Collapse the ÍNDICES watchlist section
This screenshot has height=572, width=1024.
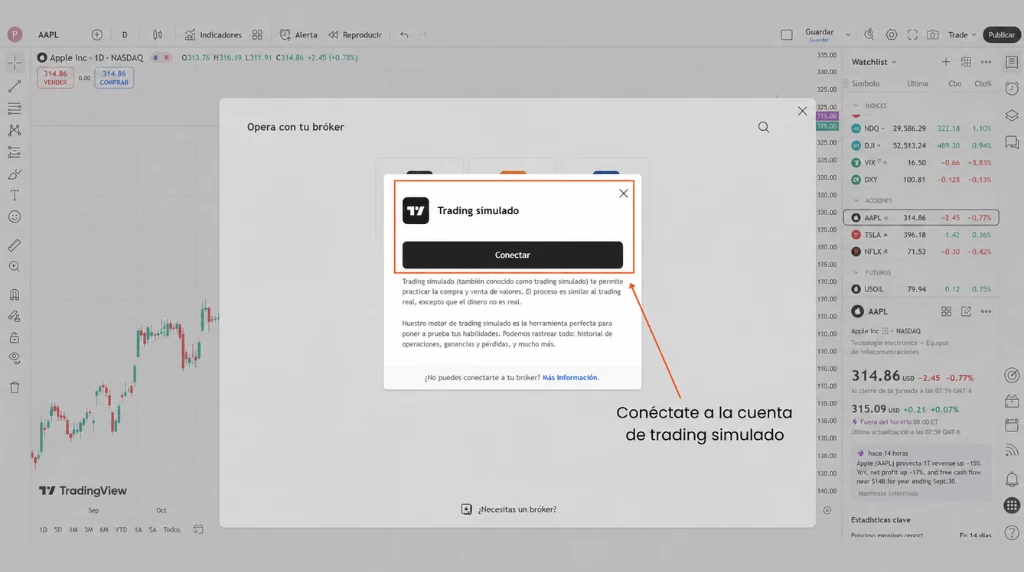click(x=856, y=105)
